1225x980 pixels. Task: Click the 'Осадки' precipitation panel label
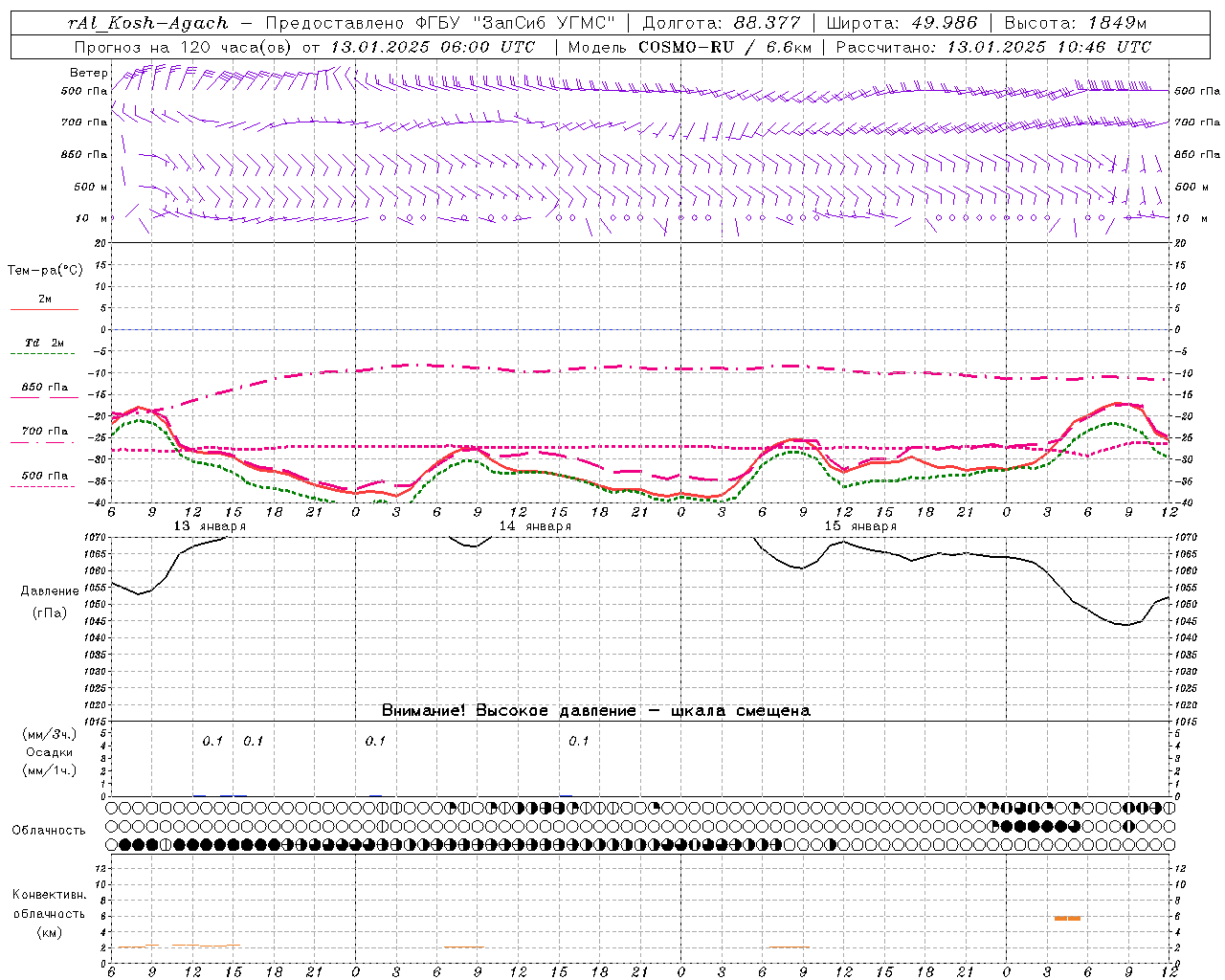coord(49,752)
